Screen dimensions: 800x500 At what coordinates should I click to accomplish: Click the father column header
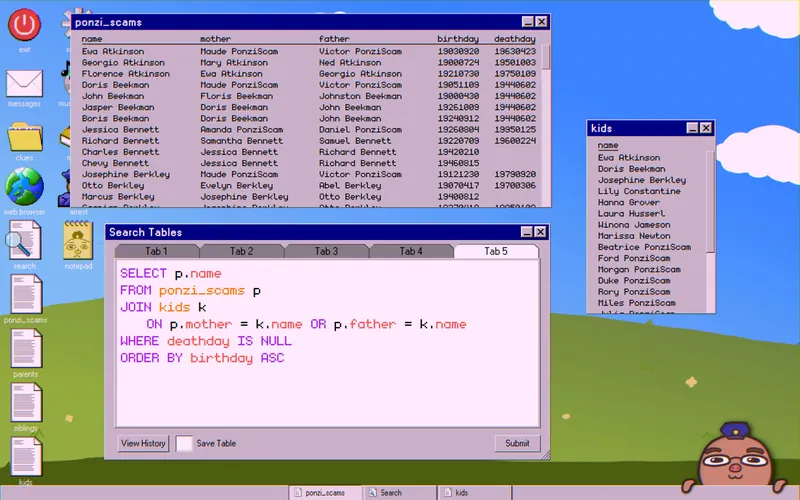(x=334, y=39)
